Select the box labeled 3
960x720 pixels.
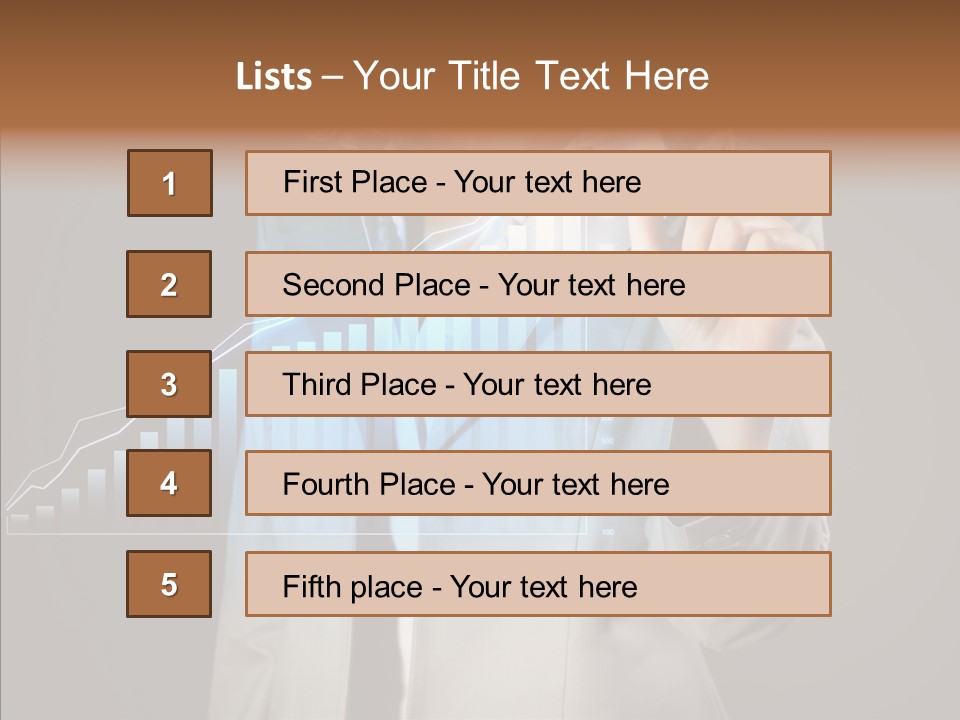169,384
